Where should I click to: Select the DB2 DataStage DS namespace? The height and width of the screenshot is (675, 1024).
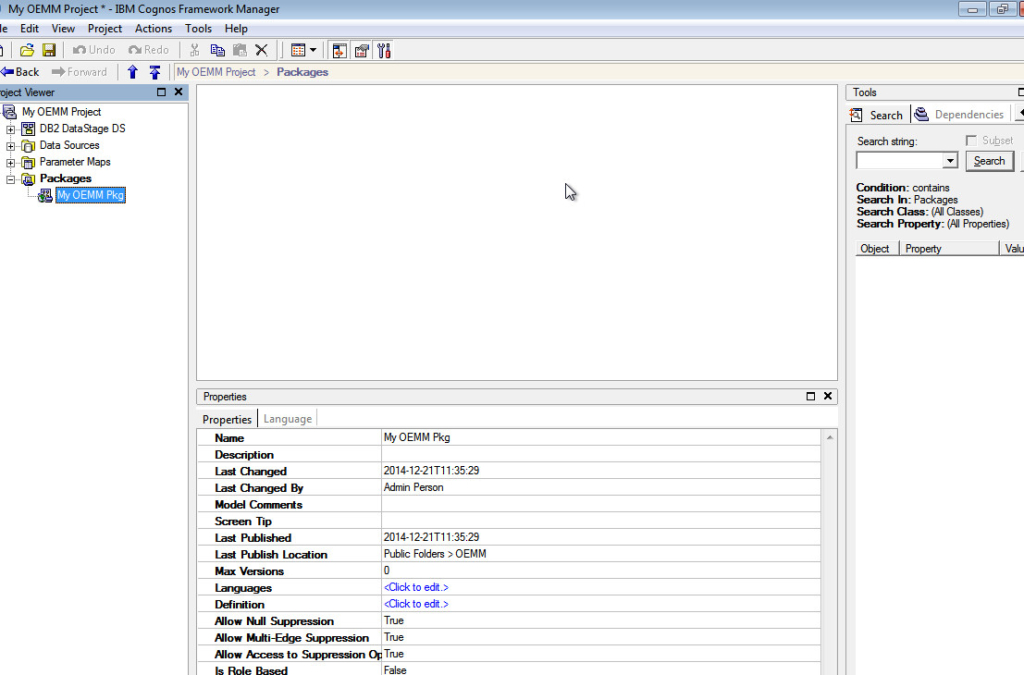pos(82,129)
